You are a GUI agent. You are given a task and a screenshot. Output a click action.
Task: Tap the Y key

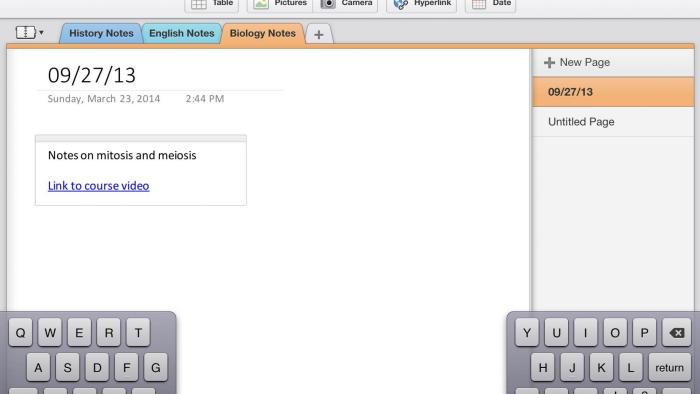click(527, 332)
